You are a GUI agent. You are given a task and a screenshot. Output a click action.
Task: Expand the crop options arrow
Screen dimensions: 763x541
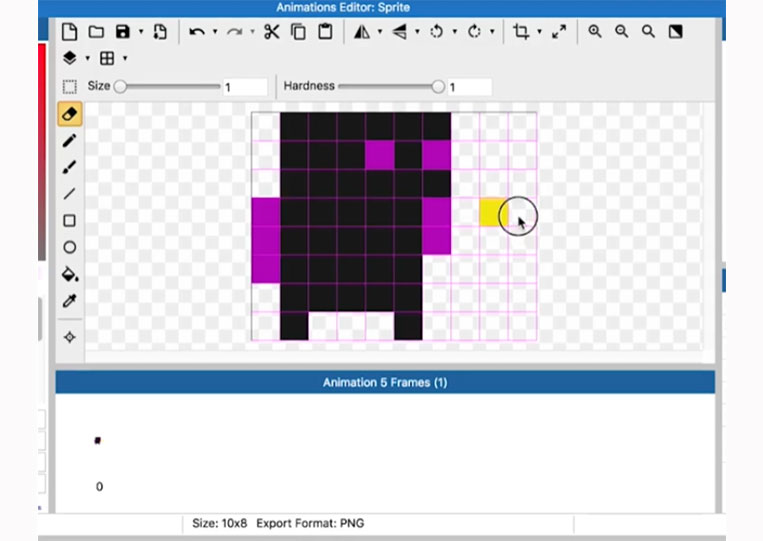point(540,32)
